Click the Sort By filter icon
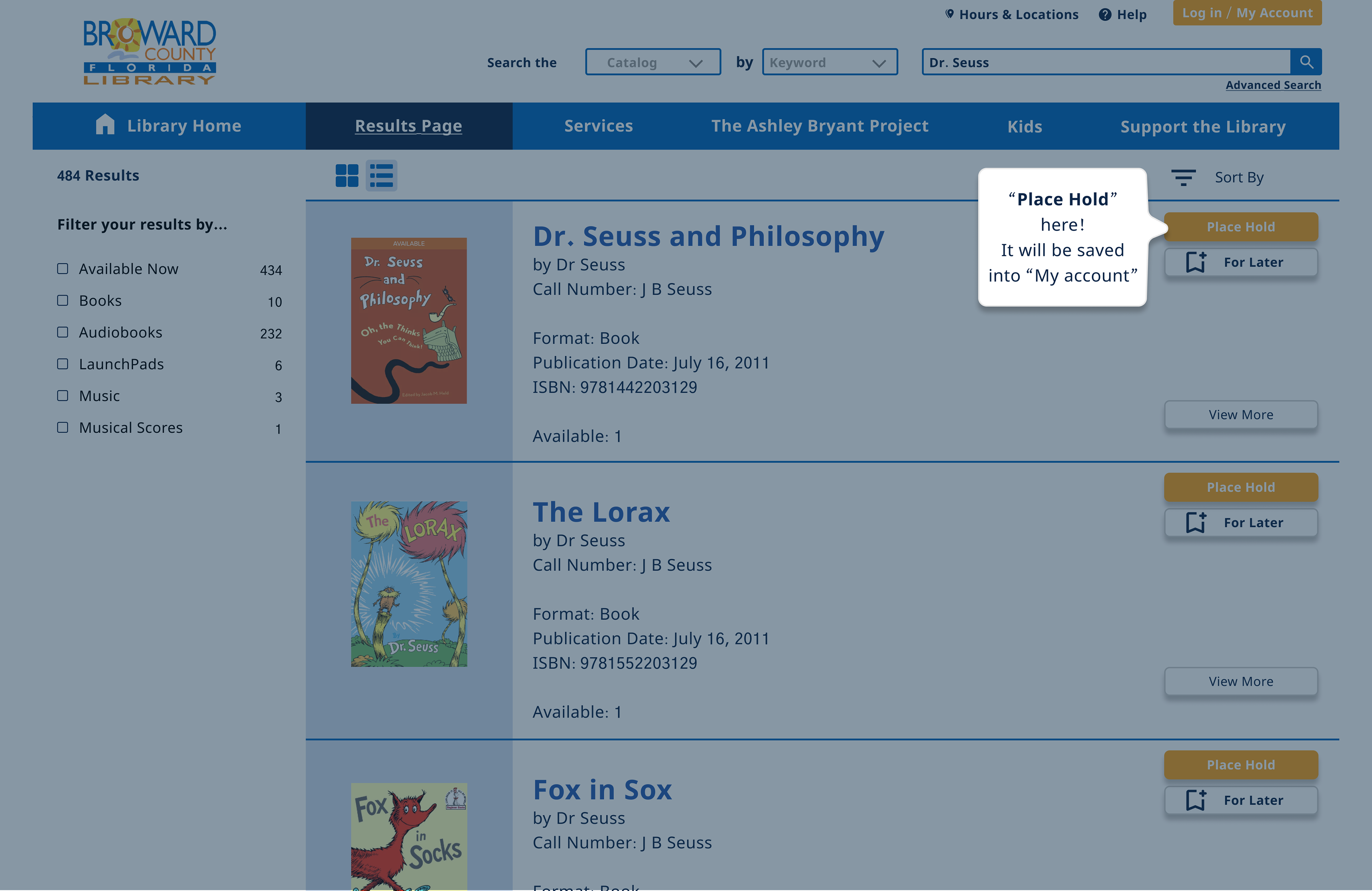 (1183, 178)
